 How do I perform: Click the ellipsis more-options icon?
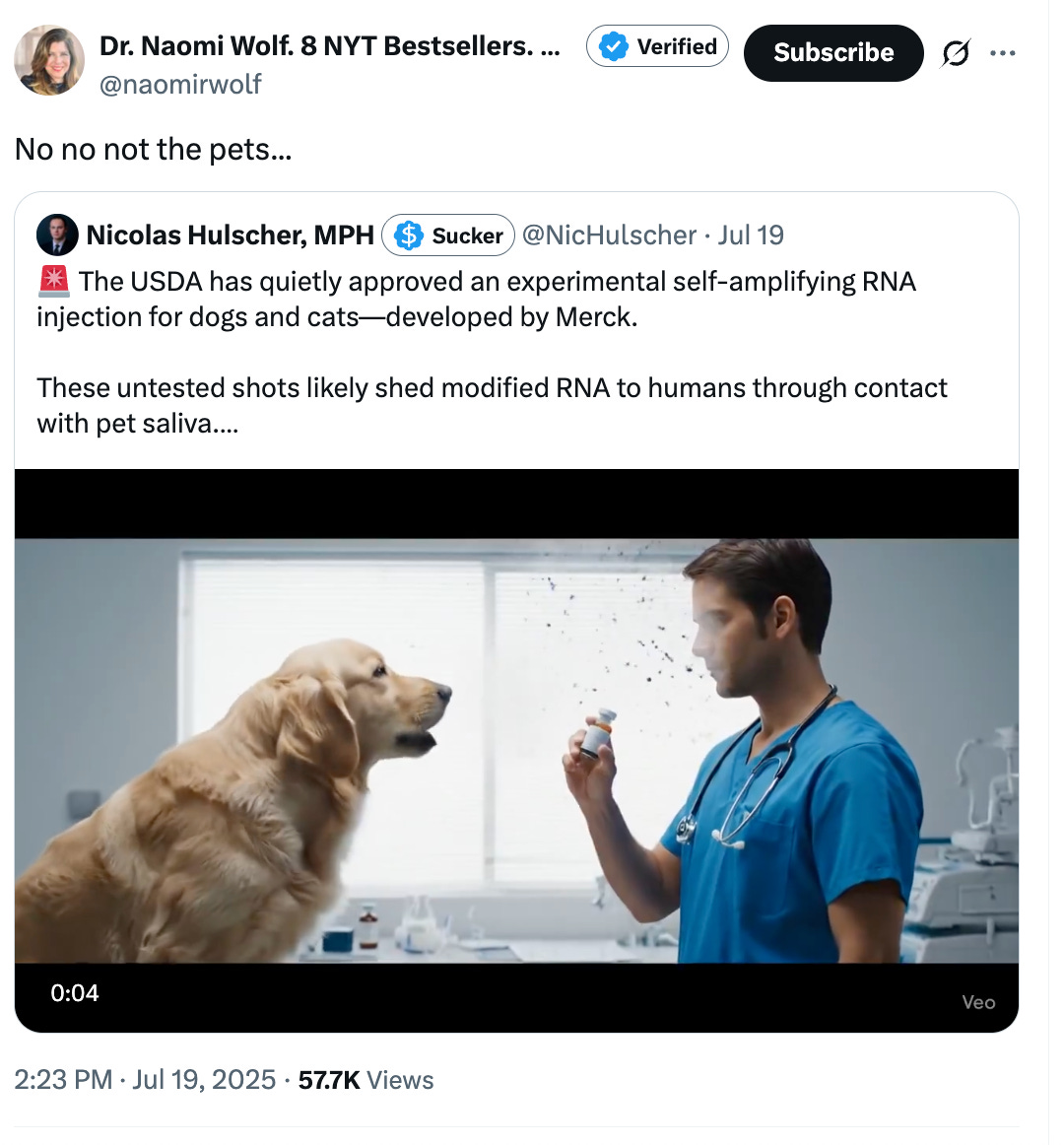tap(1003, 52)
